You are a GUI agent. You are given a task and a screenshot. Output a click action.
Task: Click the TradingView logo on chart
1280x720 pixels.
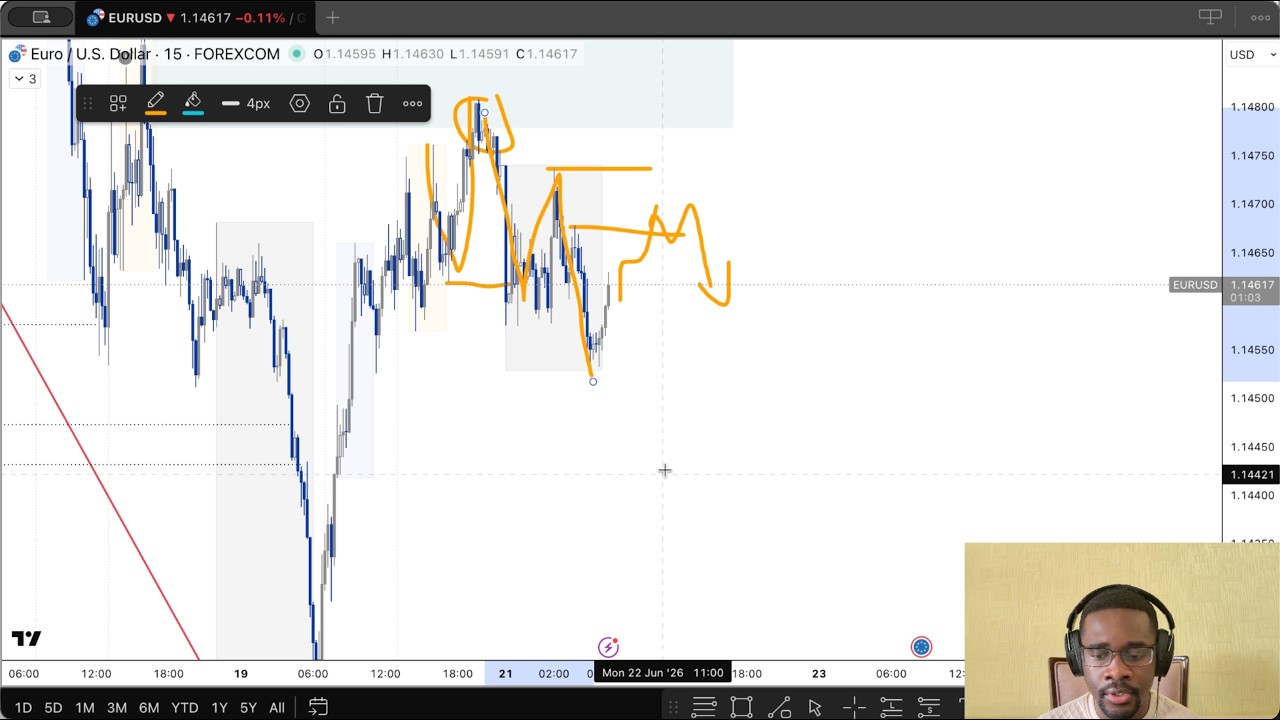tap(27, 639)
